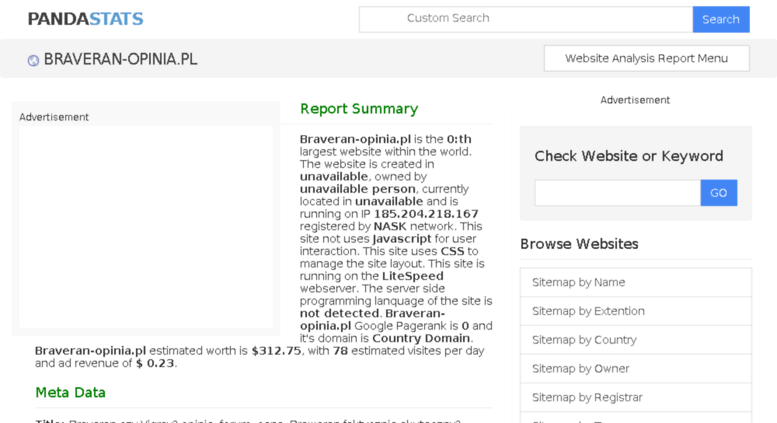
Task: Click the Meta Data heading
Action: [x=70, y=392]
